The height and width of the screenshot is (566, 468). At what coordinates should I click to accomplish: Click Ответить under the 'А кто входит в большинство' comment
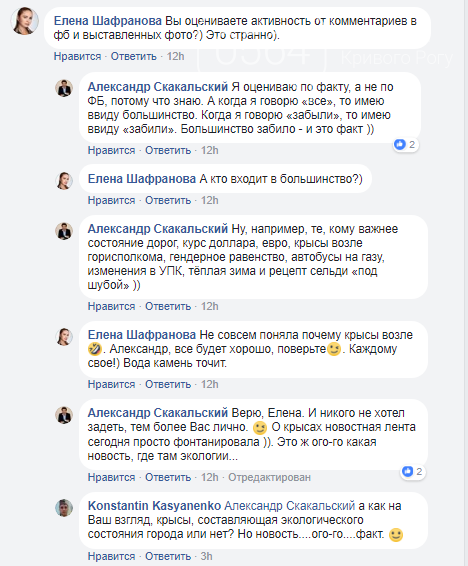coord(168,200)
